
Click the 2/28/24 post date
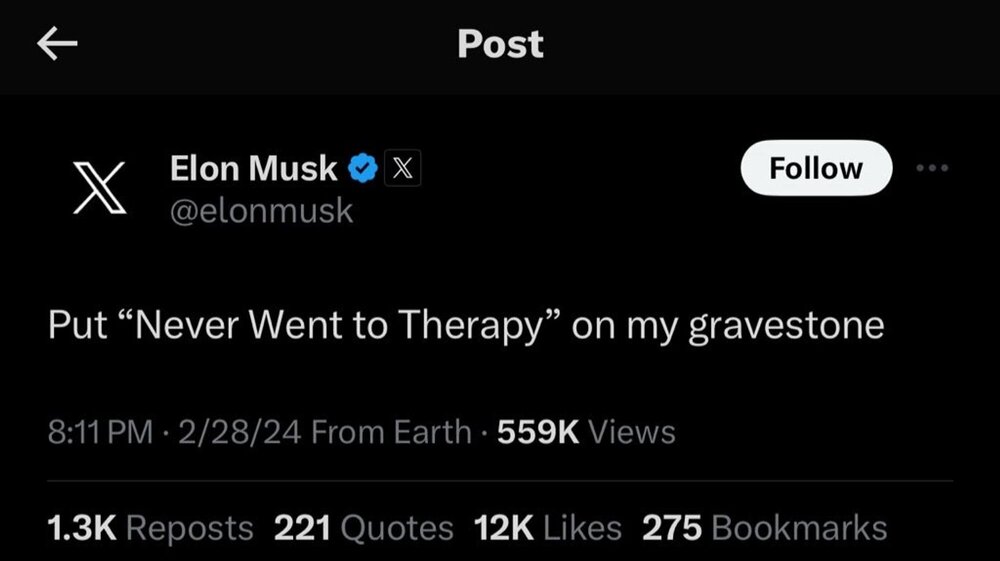click(238, 432)
